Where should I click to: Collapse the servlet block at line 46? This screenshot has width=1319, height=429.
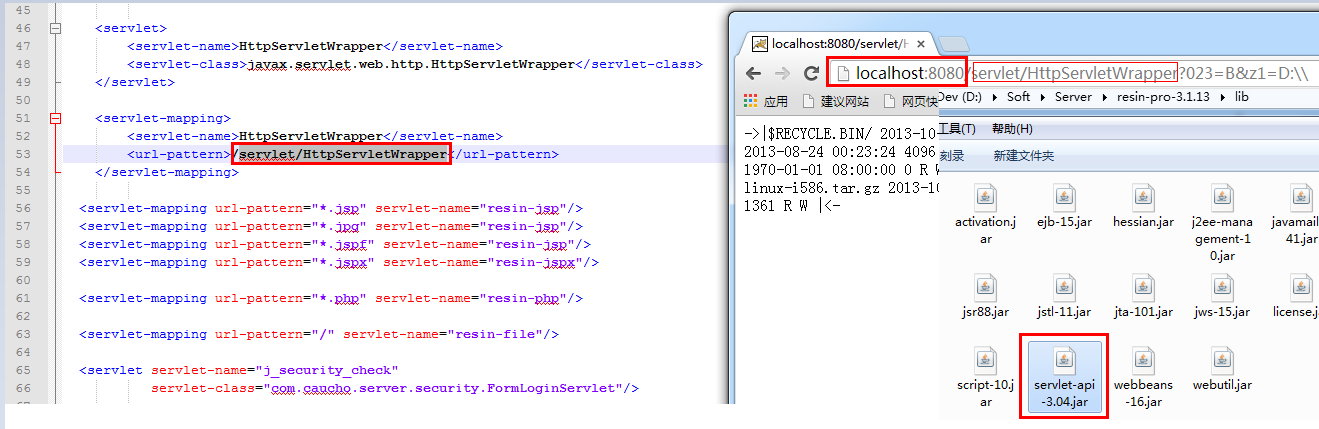[56, 28]
